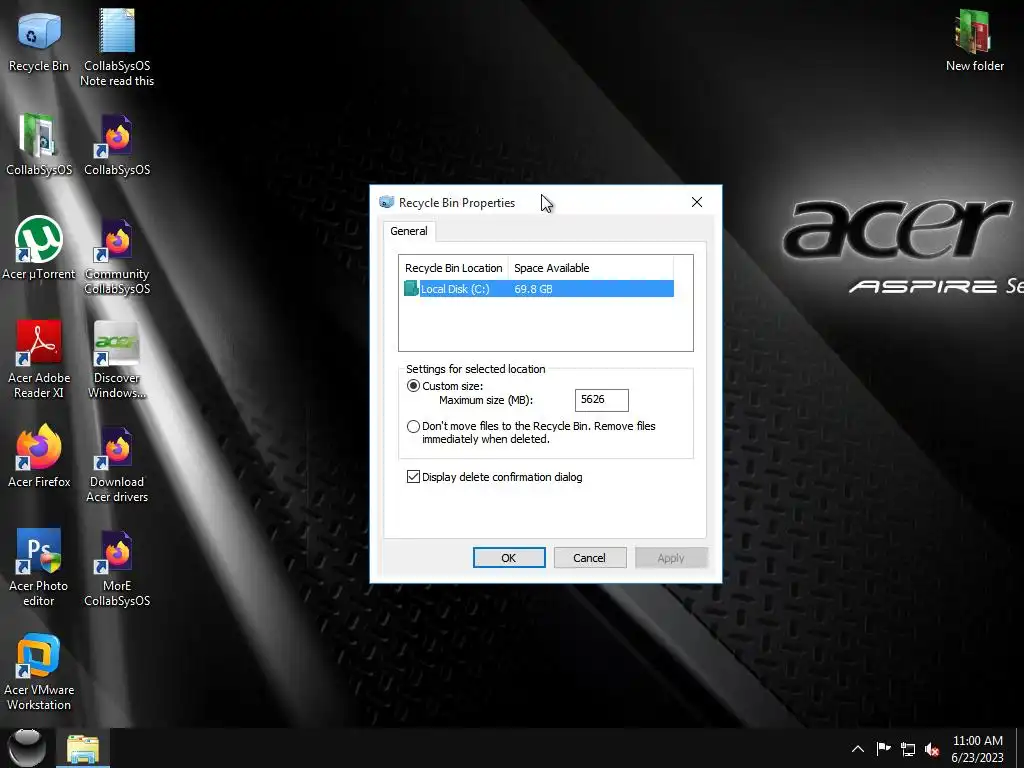
Task: Click the Recycle Bin Location column header
Action: [453, 268]
